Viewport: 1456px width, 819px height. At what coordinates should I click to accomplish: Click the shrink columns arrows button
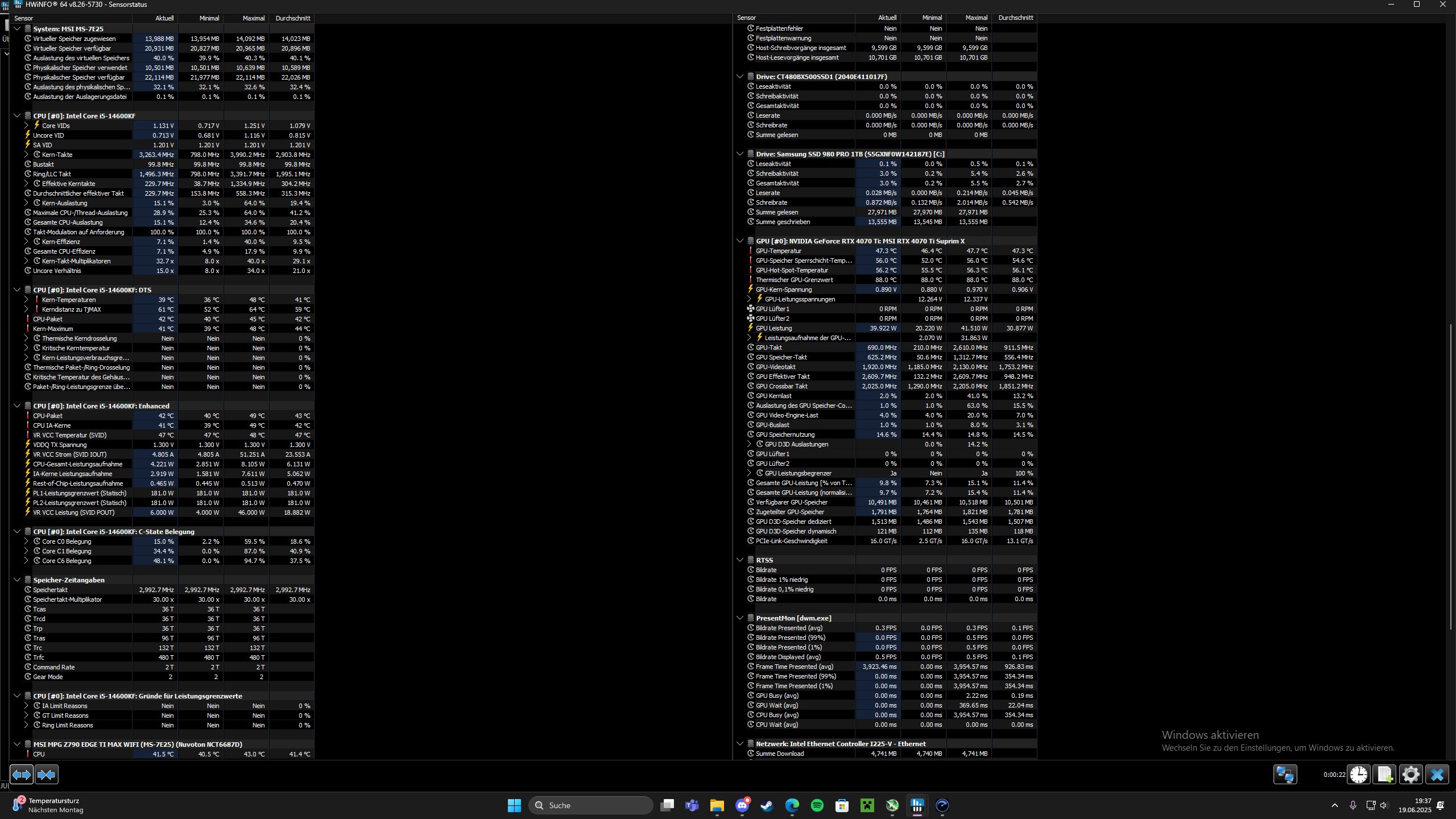click(x=47, y=774)
